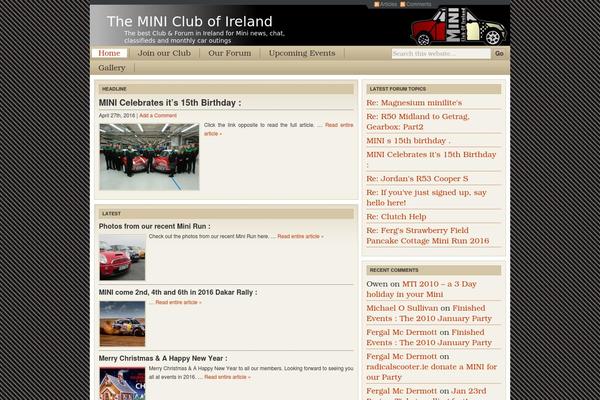Click the date April 27th, 2016 text
Screen dimensions: 600x400
117,116
